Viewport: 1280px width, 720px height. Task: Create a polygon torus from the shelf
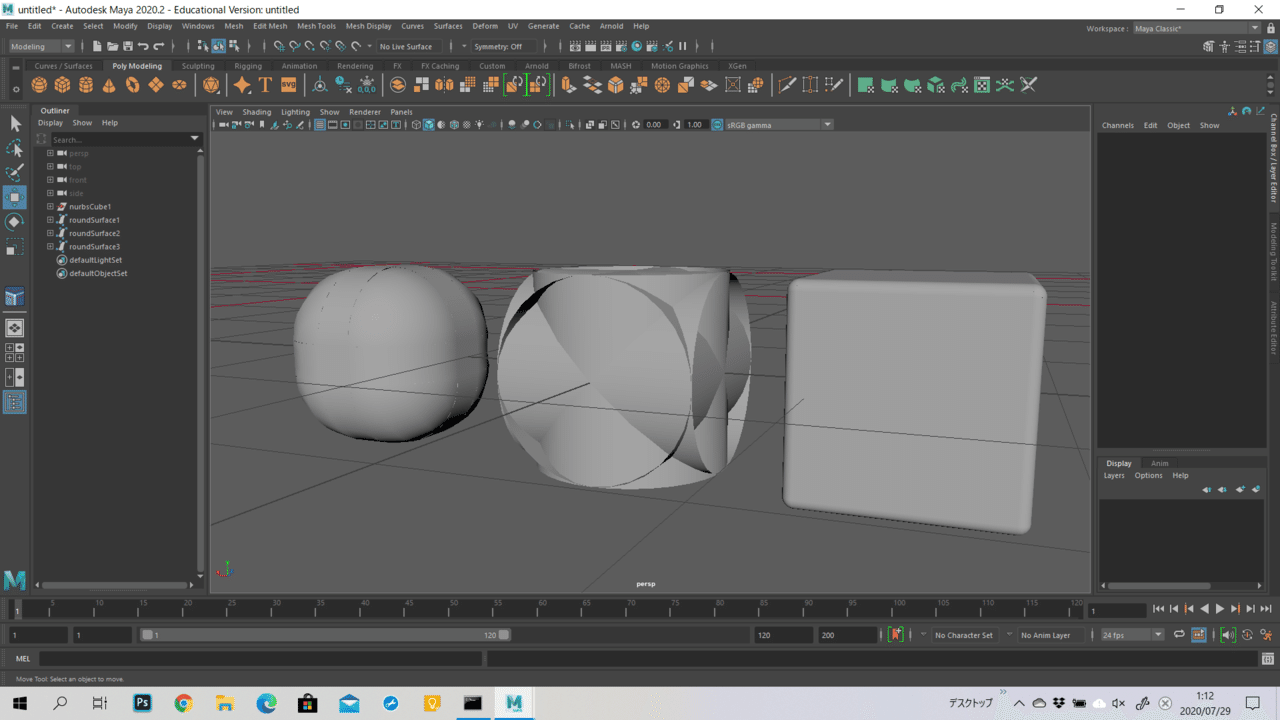132,86
